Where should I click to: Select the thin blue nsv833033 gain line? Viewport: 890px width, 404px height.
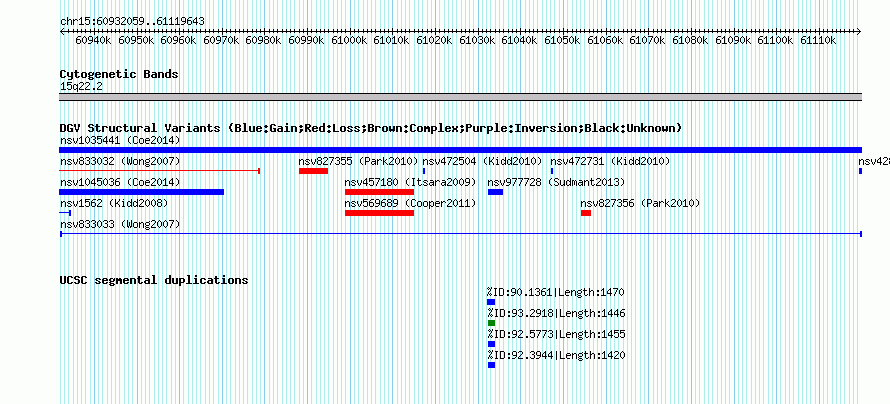461,233
